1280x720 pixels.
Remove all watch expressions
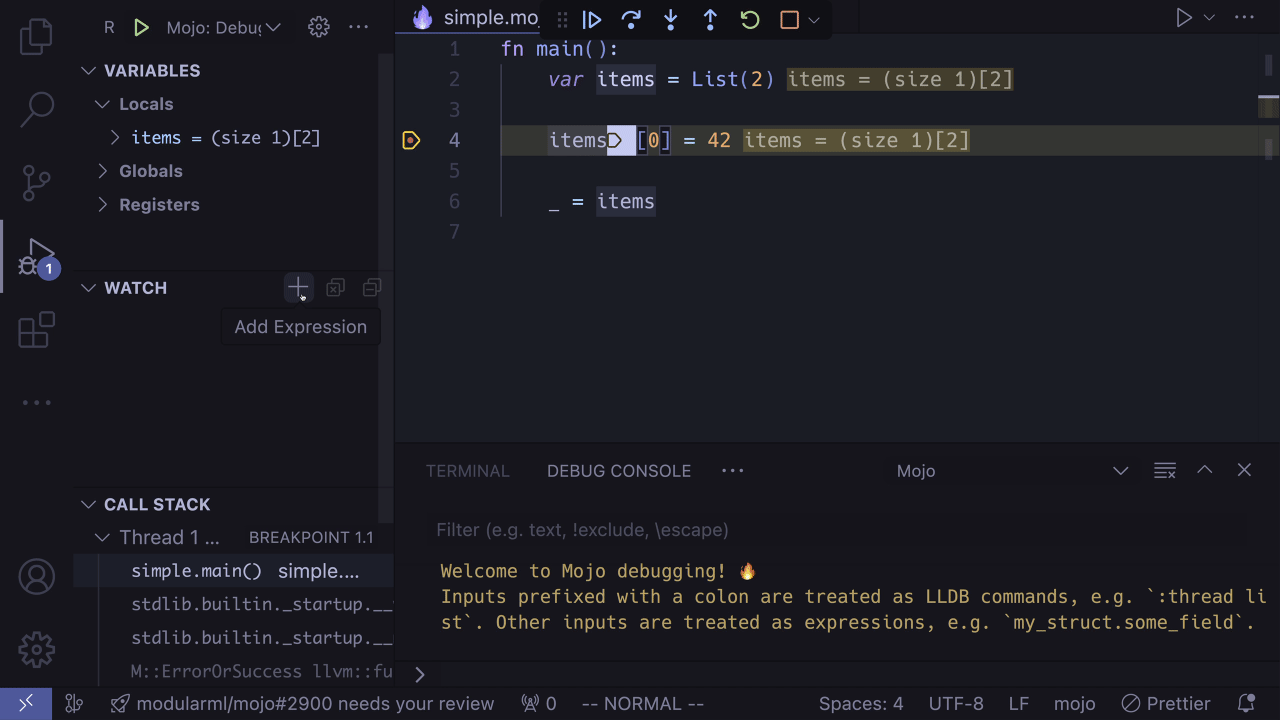[x=335, y=288]
